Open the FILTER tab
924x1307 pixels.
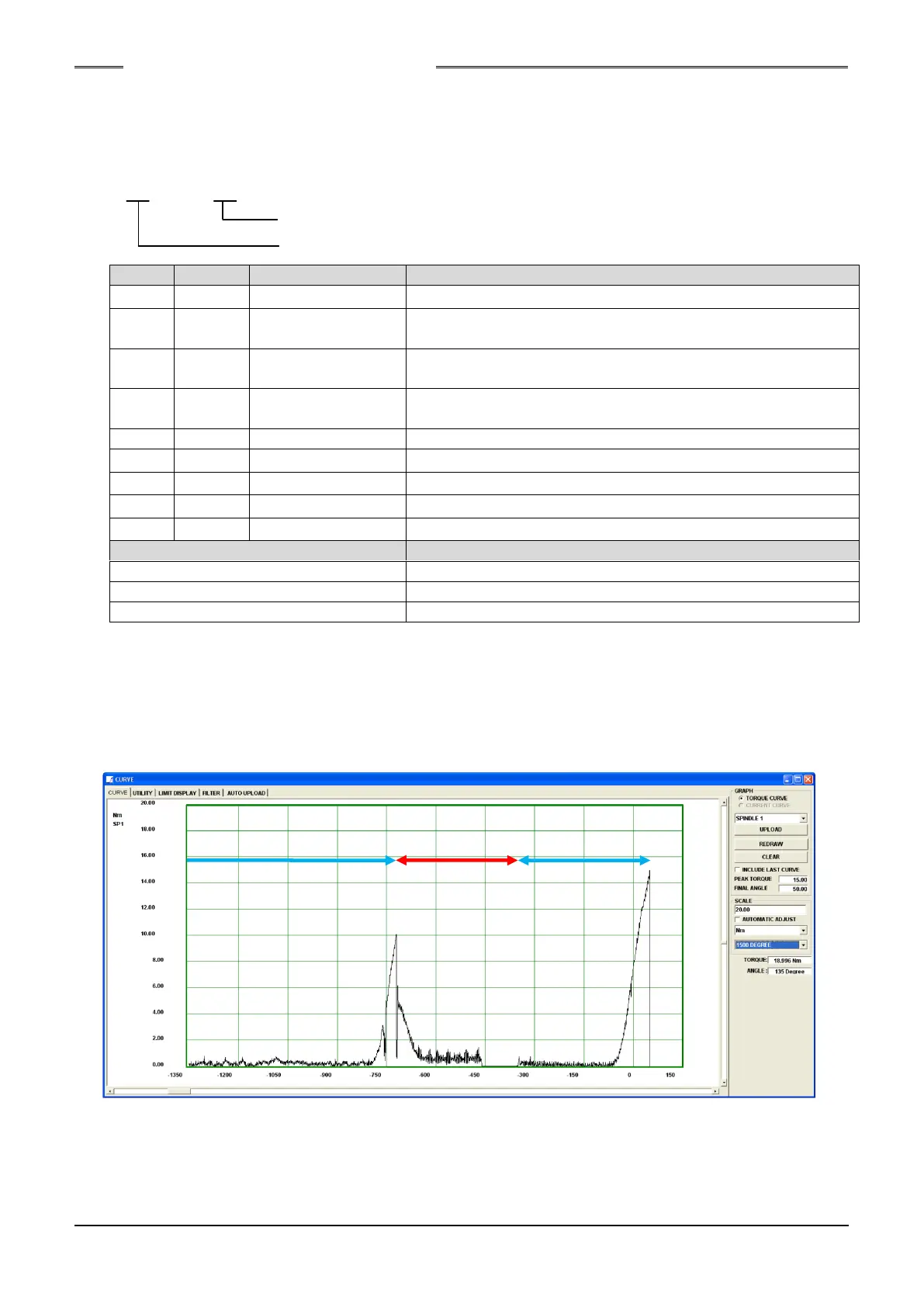212,793
